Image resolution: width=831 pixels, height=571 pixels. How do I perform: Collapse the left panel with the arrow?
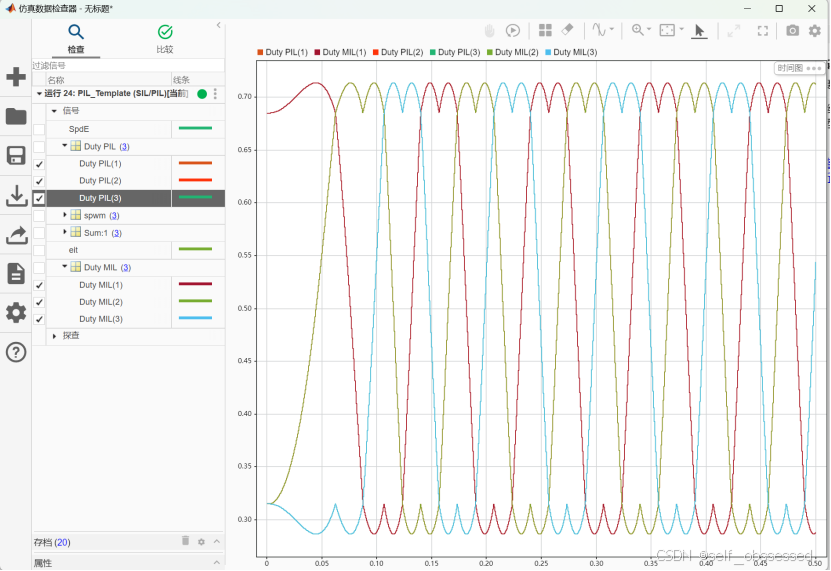[x=218, y=25]
